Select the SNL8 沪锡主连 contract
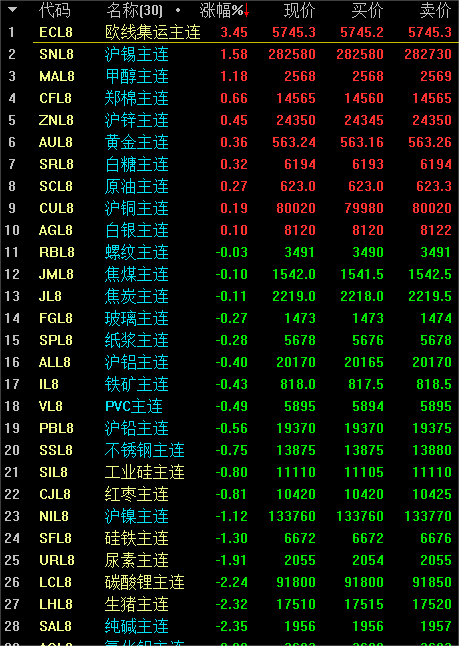The height and width of the screenshot is (646, 459). 230,54
